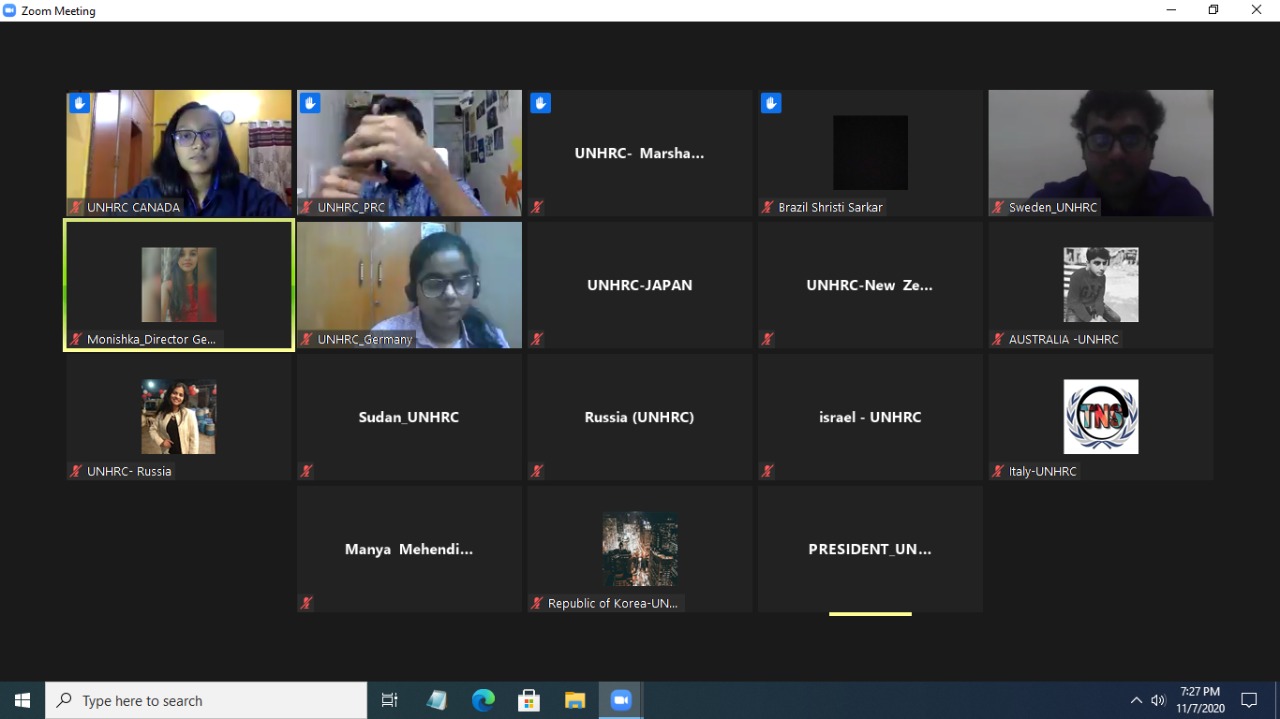Click the "PRESIDENT_UN..." participant name
Image resolution: width=1280 pixels, height=719 pixels.
click(870, 549)
